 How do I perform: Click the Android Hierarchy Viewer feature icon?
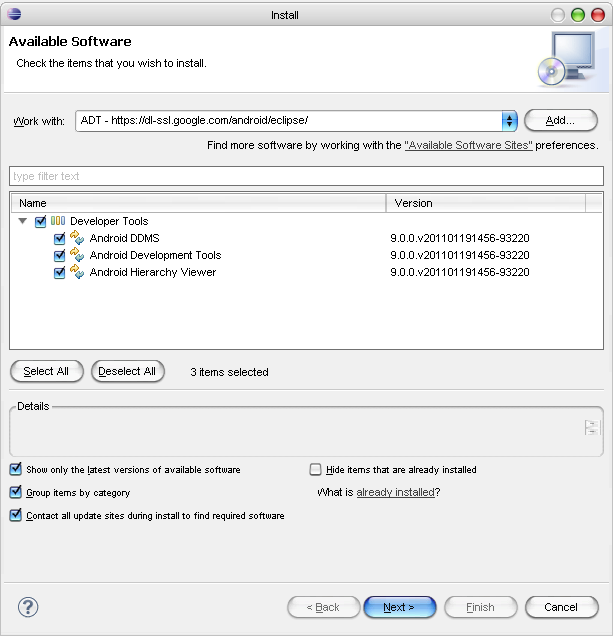(x=77, y=272)
